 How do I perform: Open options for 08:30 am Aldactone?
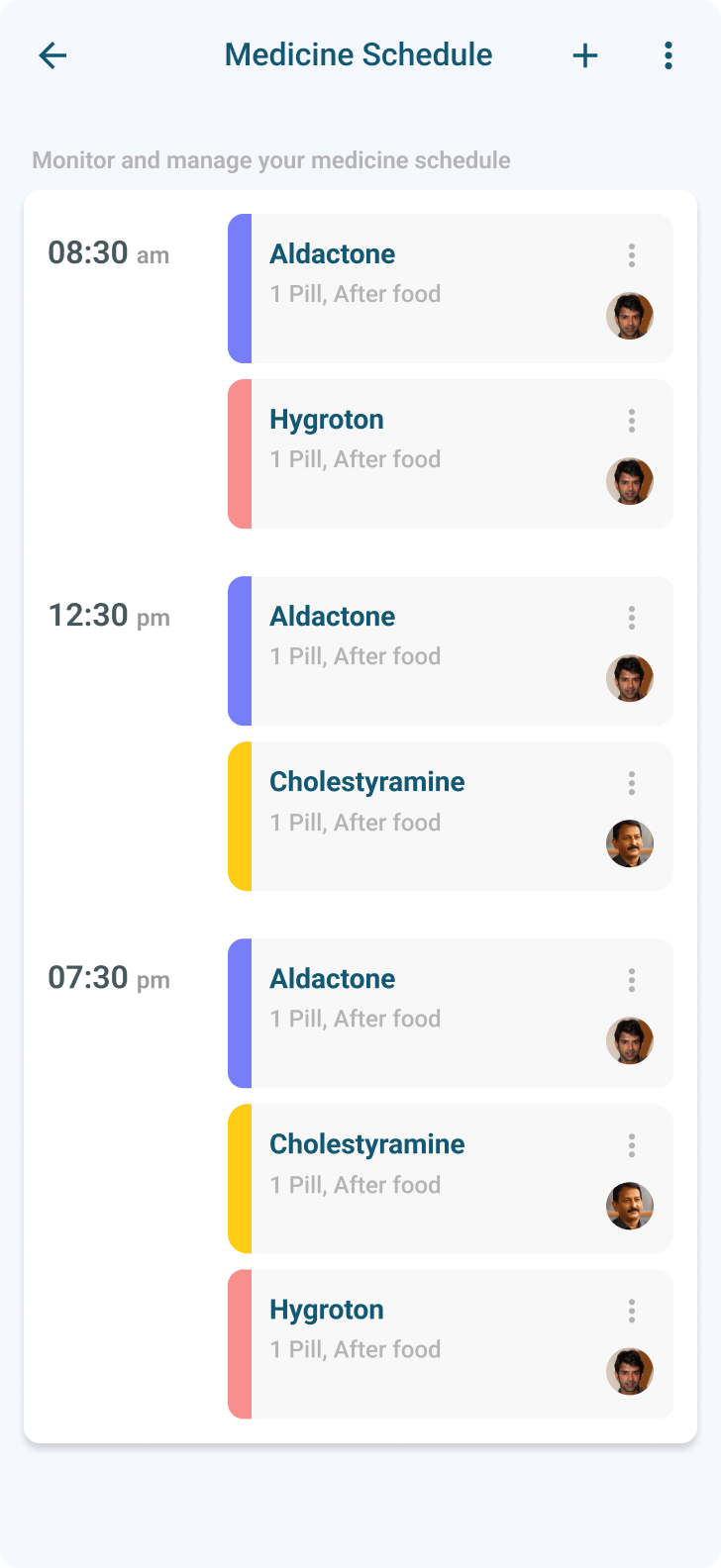tap(631, 255)
